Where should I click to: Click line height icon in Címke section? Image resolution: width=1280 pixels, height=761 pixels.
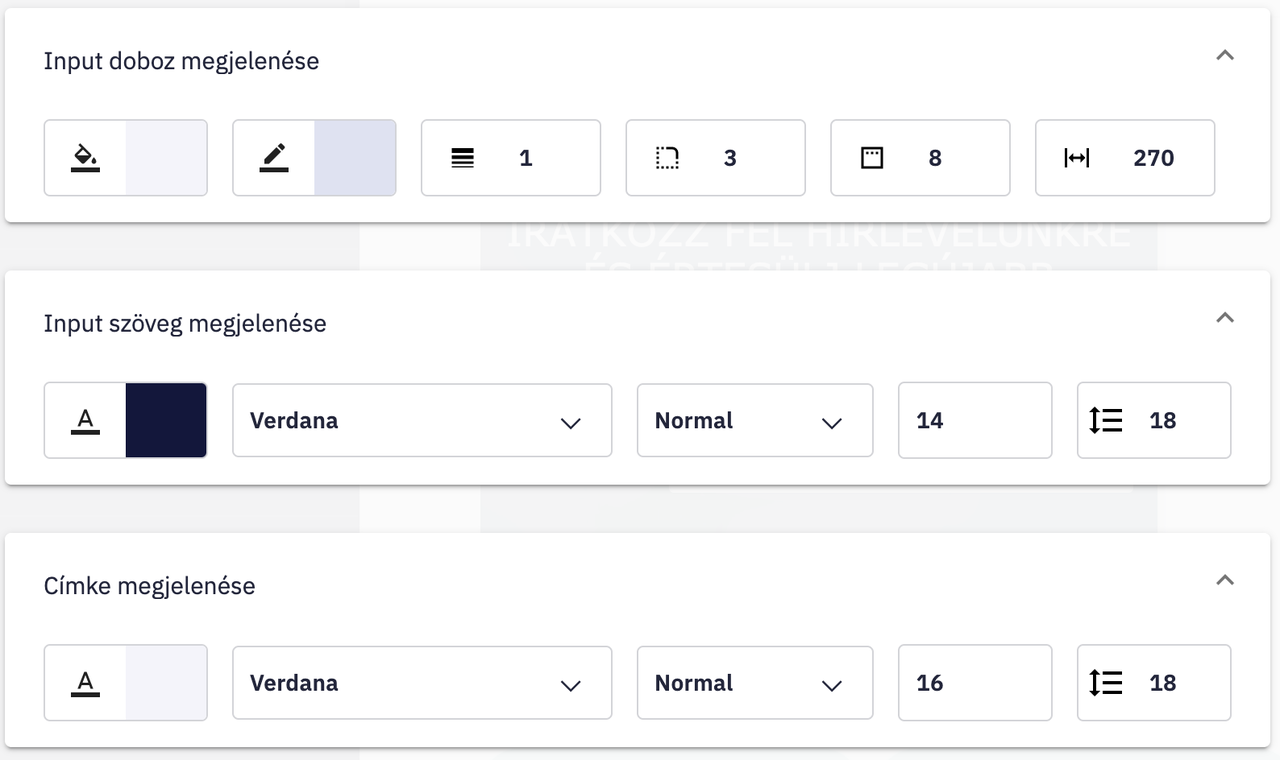(x=1106, y=683)
